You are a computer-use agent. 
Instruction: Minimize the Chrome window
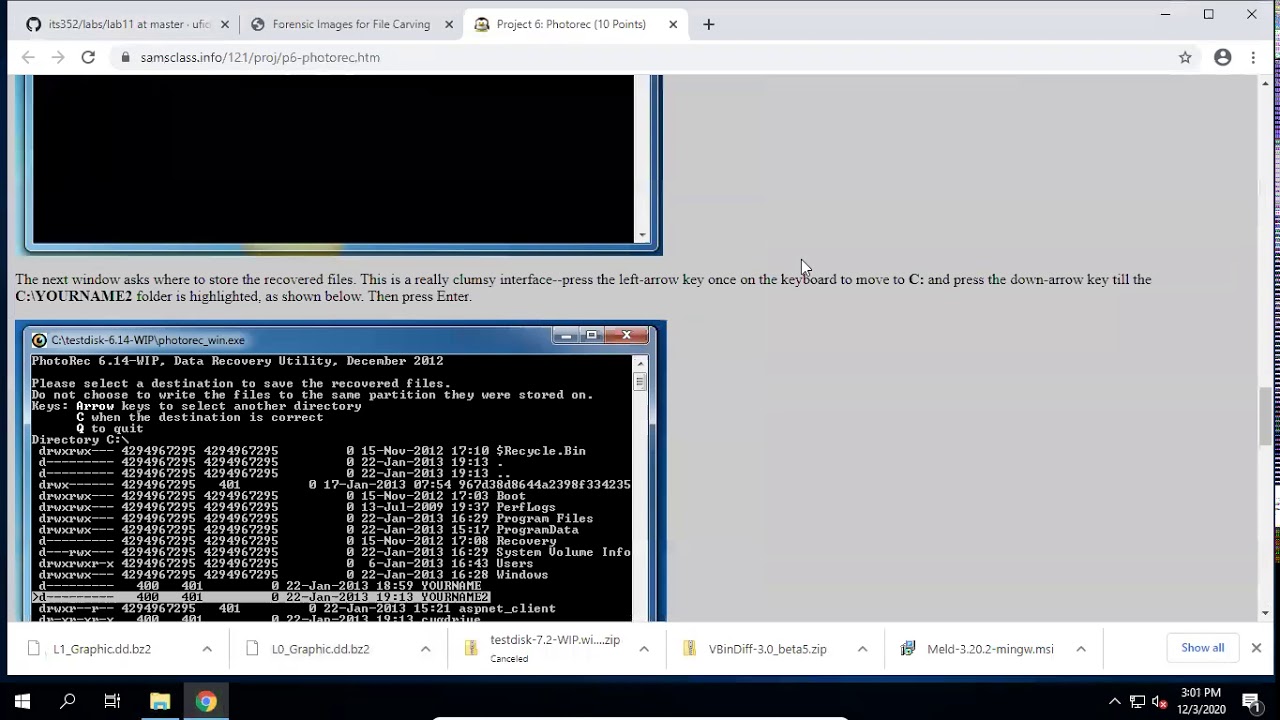(1165, 14)
